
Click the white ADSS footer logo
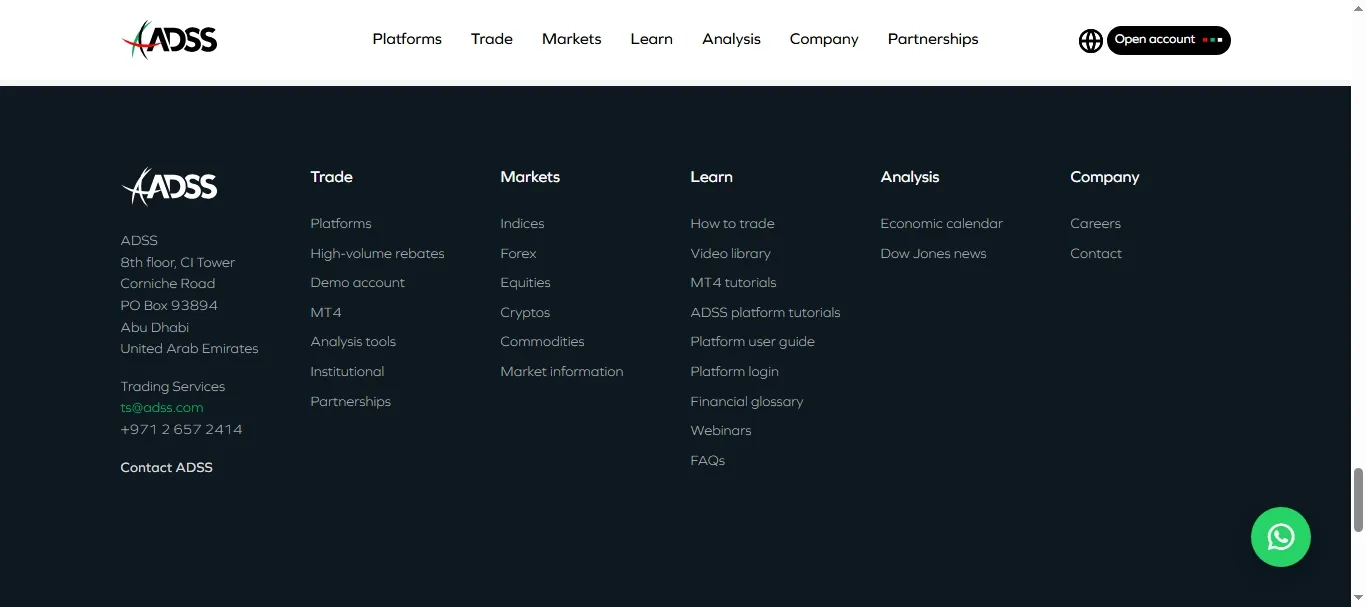(x=169, y=186)
